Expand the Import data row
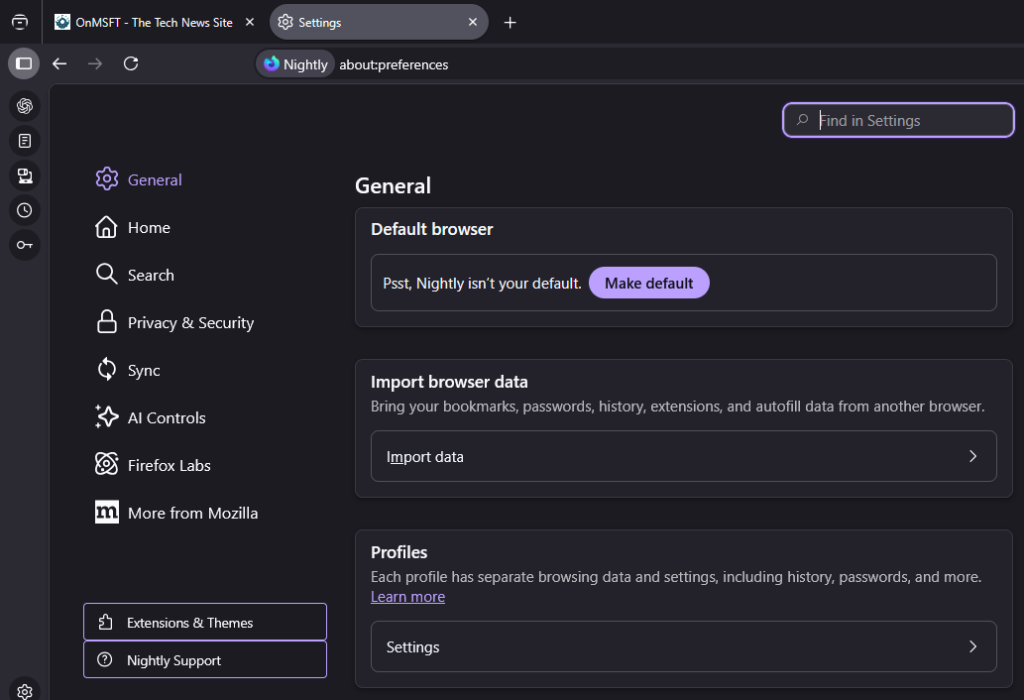The width and height of the screenshot is (1024, 700). pos(683,457)
